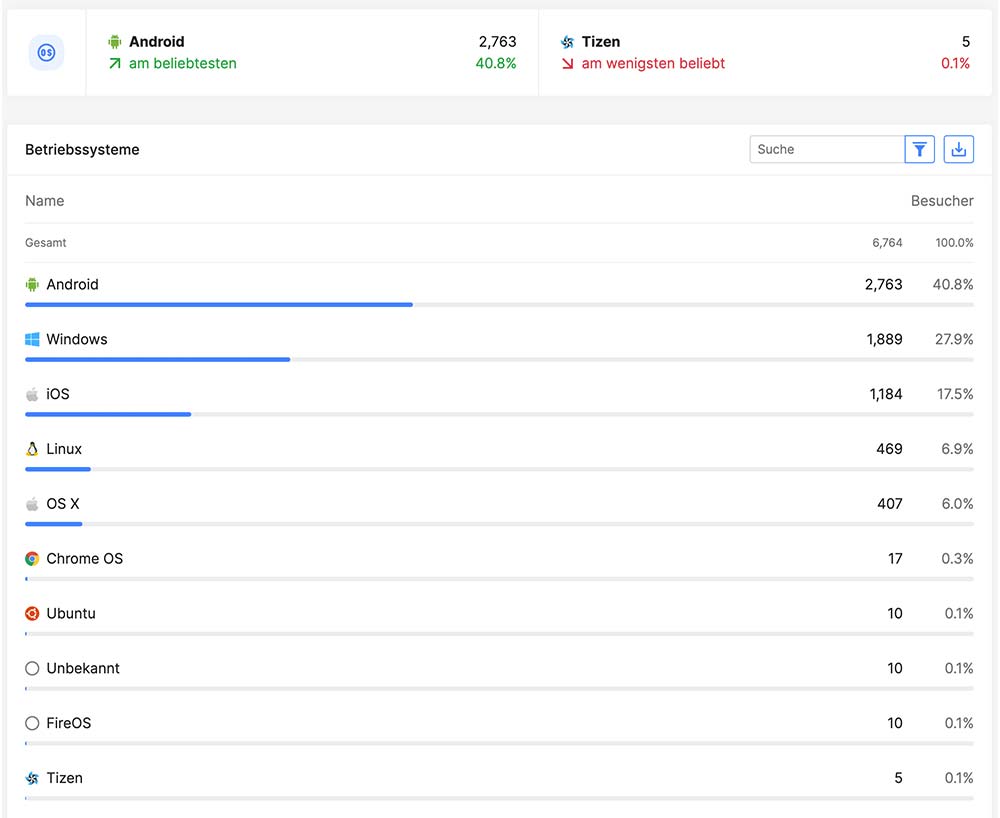Select the FireOS row label

click(x=68, y=723)
